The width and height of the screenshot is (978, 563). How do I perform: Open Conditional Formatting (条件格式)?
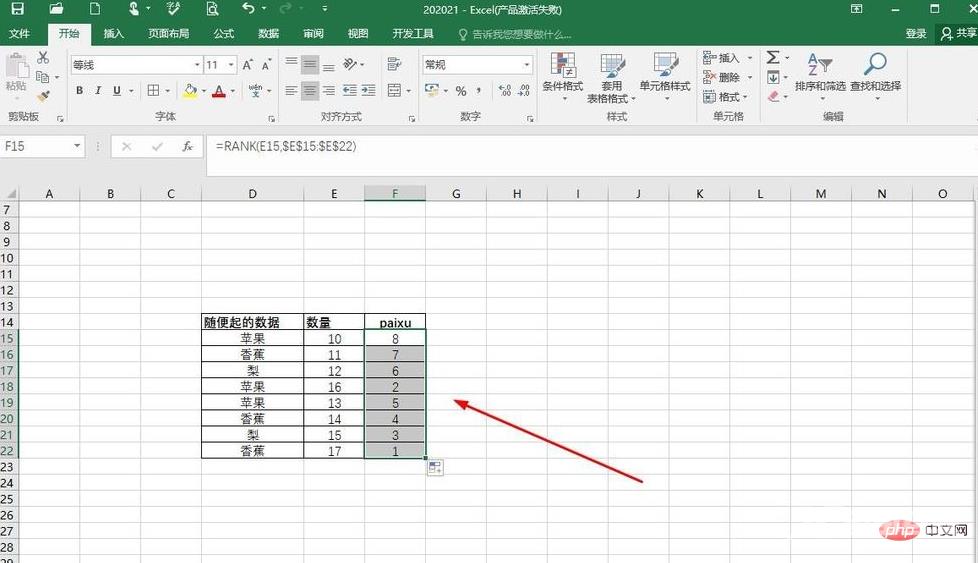(x=562, y=76)
